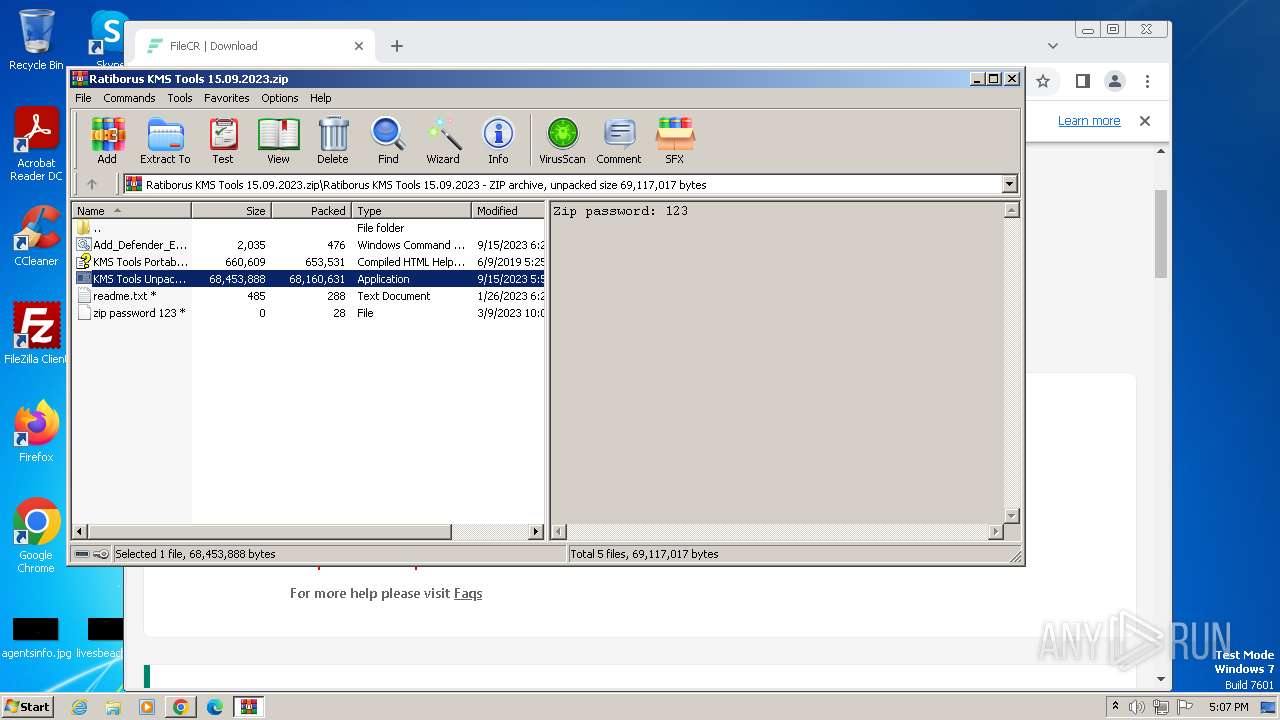The width and height of the screenshot is (1280, 720).
Task: Open Chrome in the taskbar
Action: click(180, 707)
